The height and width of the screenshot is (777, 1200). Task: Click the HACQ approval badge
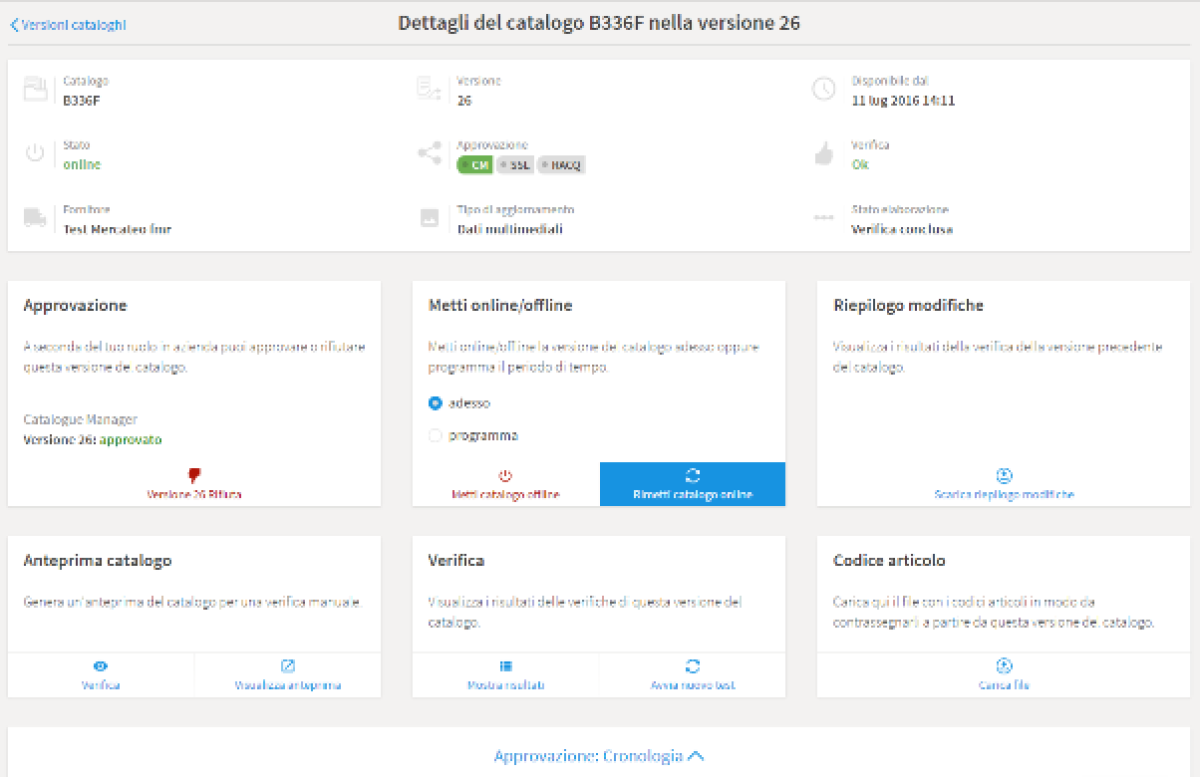pos(561,165)
